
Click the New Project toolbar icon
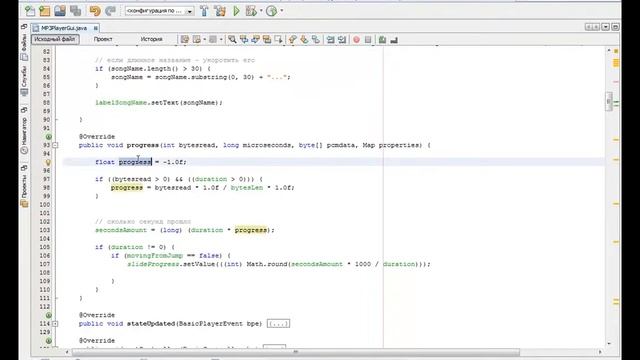click(45, 11)
